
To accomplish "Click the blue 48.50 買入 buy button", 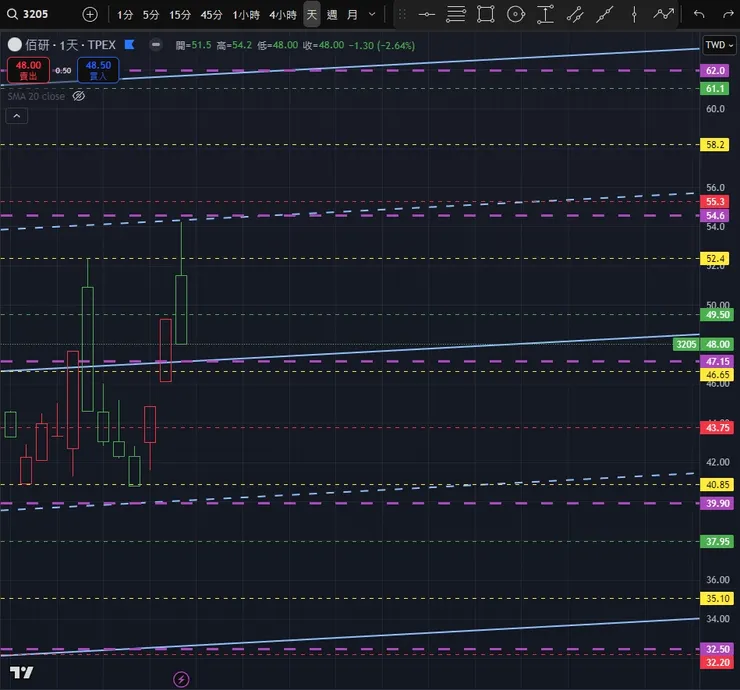I will point(99,70).
